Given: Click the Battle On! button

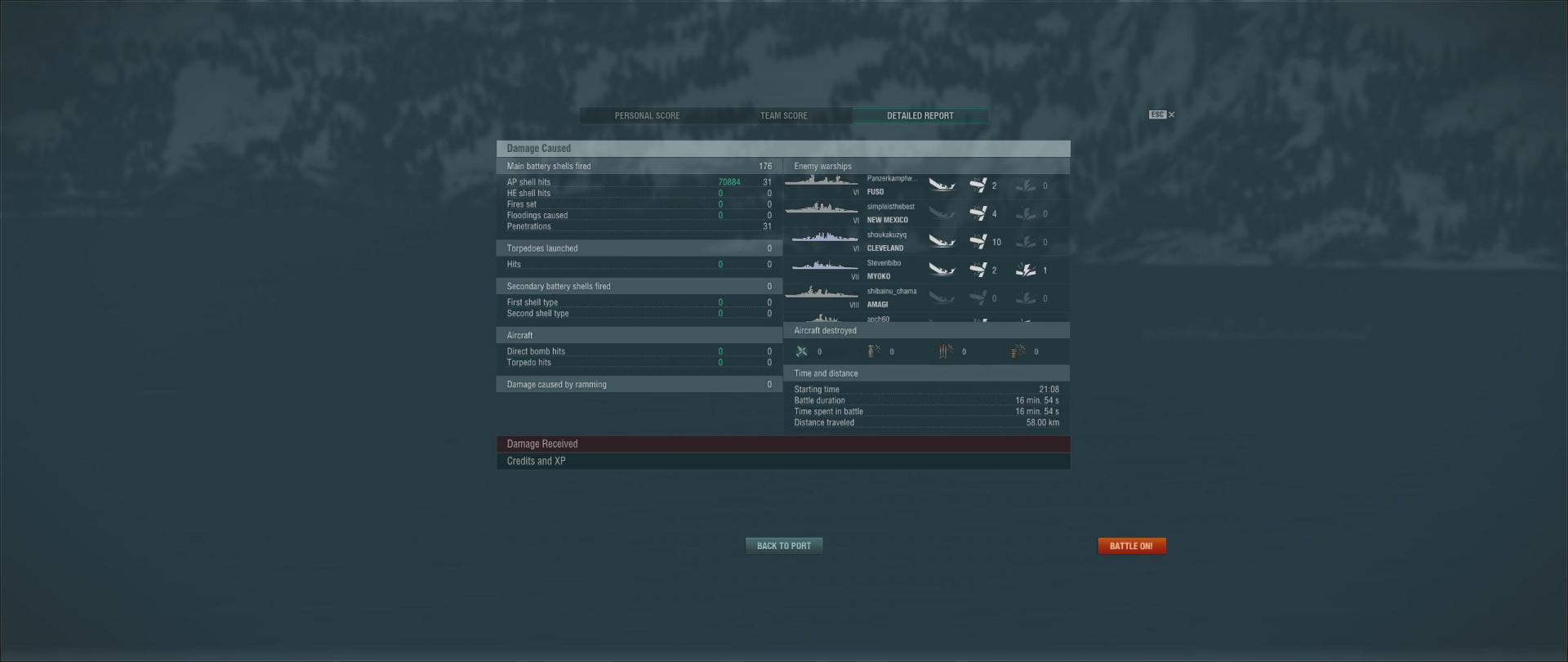Looking at the screenshot, I should (x=1131, y=546).
